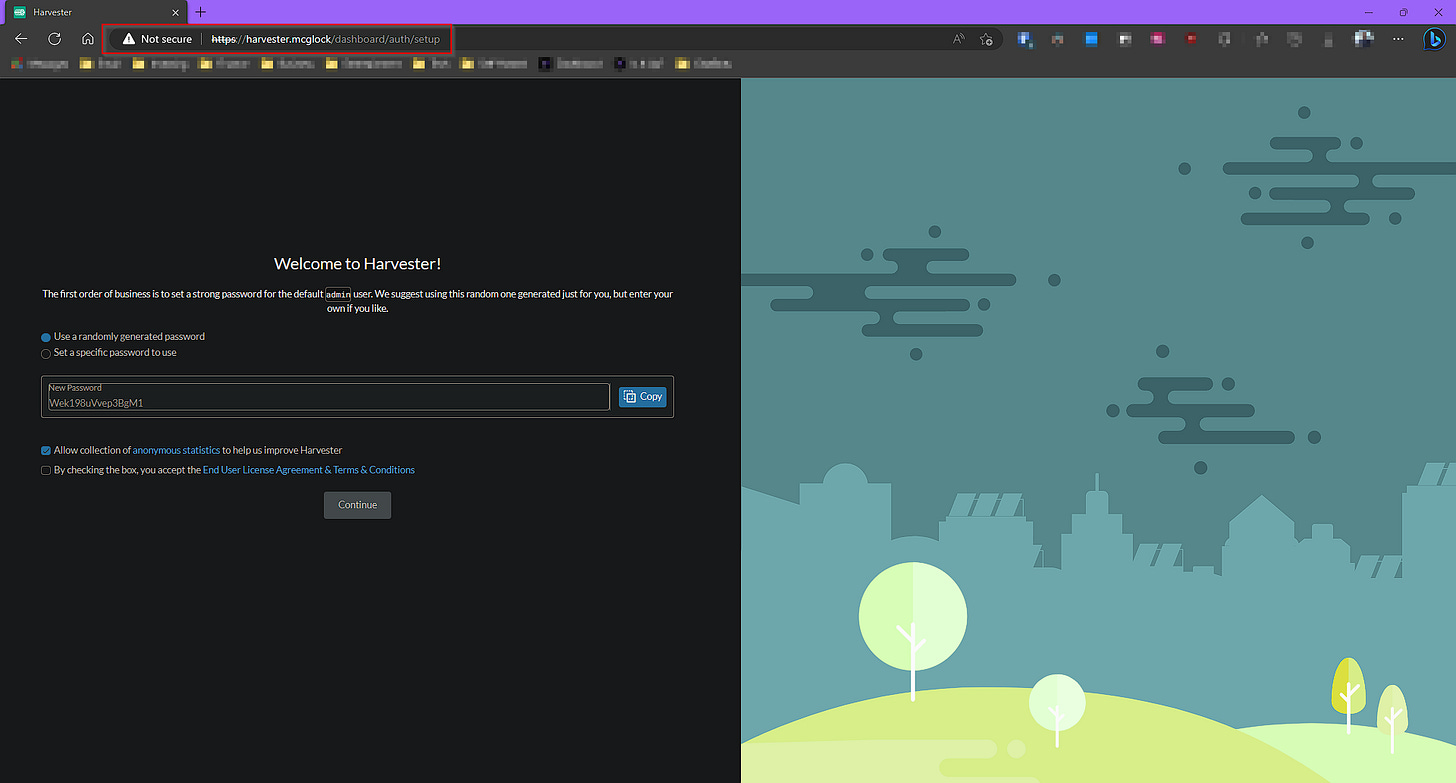Open the anonymous statistics link
This screenshot has width=1456, height=783.
176,450
